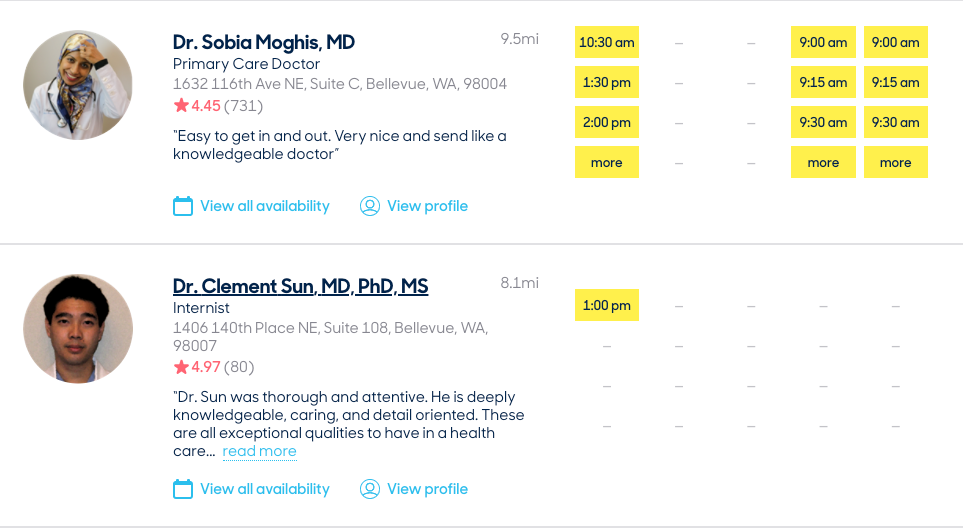Open Dr. Sobia Moghis, MD name link
963x528 pixels.
(x=263, y=42)
